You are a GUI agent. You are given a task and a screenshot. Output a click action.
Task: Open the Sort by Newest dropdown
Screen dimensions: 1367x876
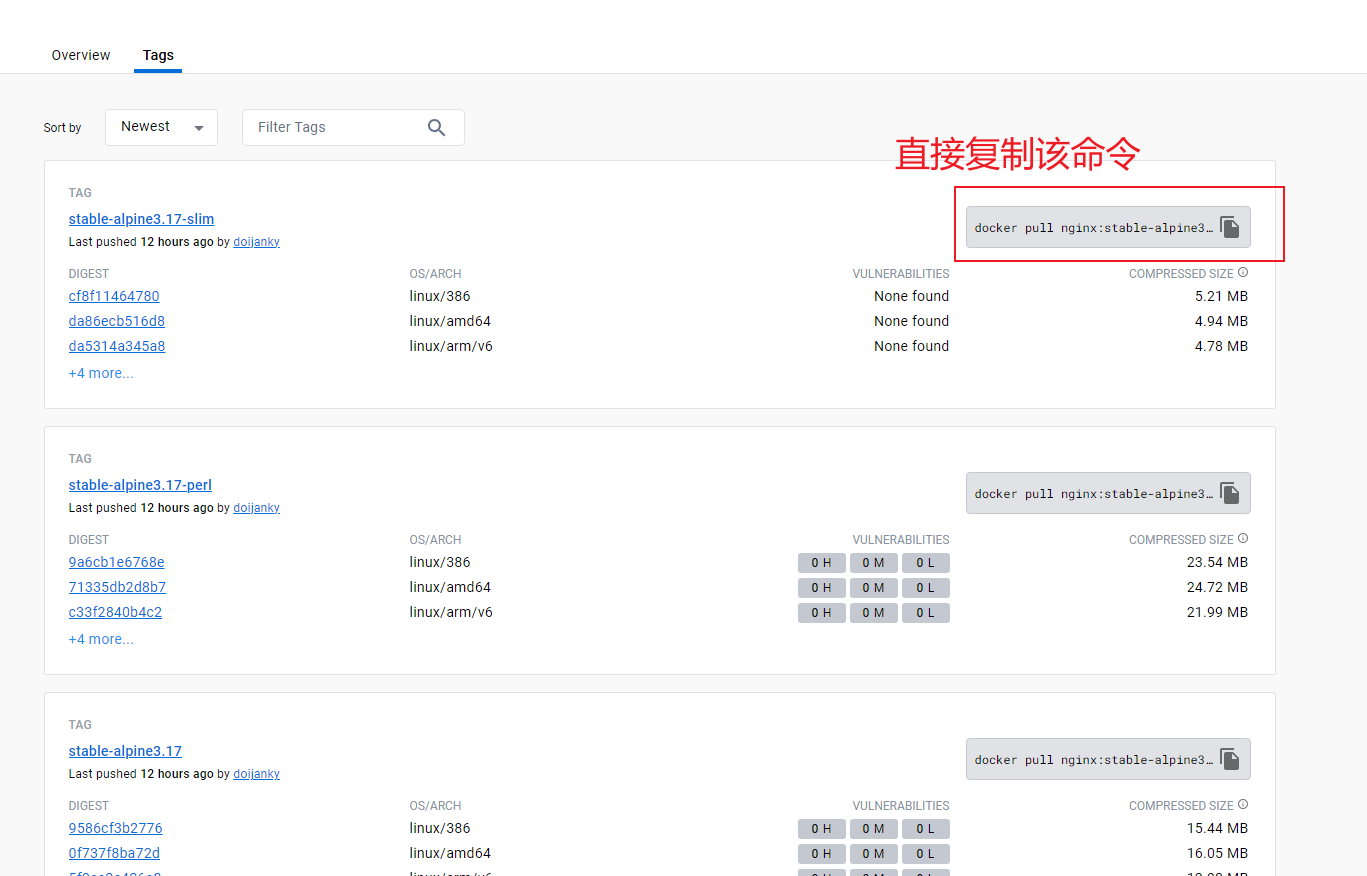point(161,127)
